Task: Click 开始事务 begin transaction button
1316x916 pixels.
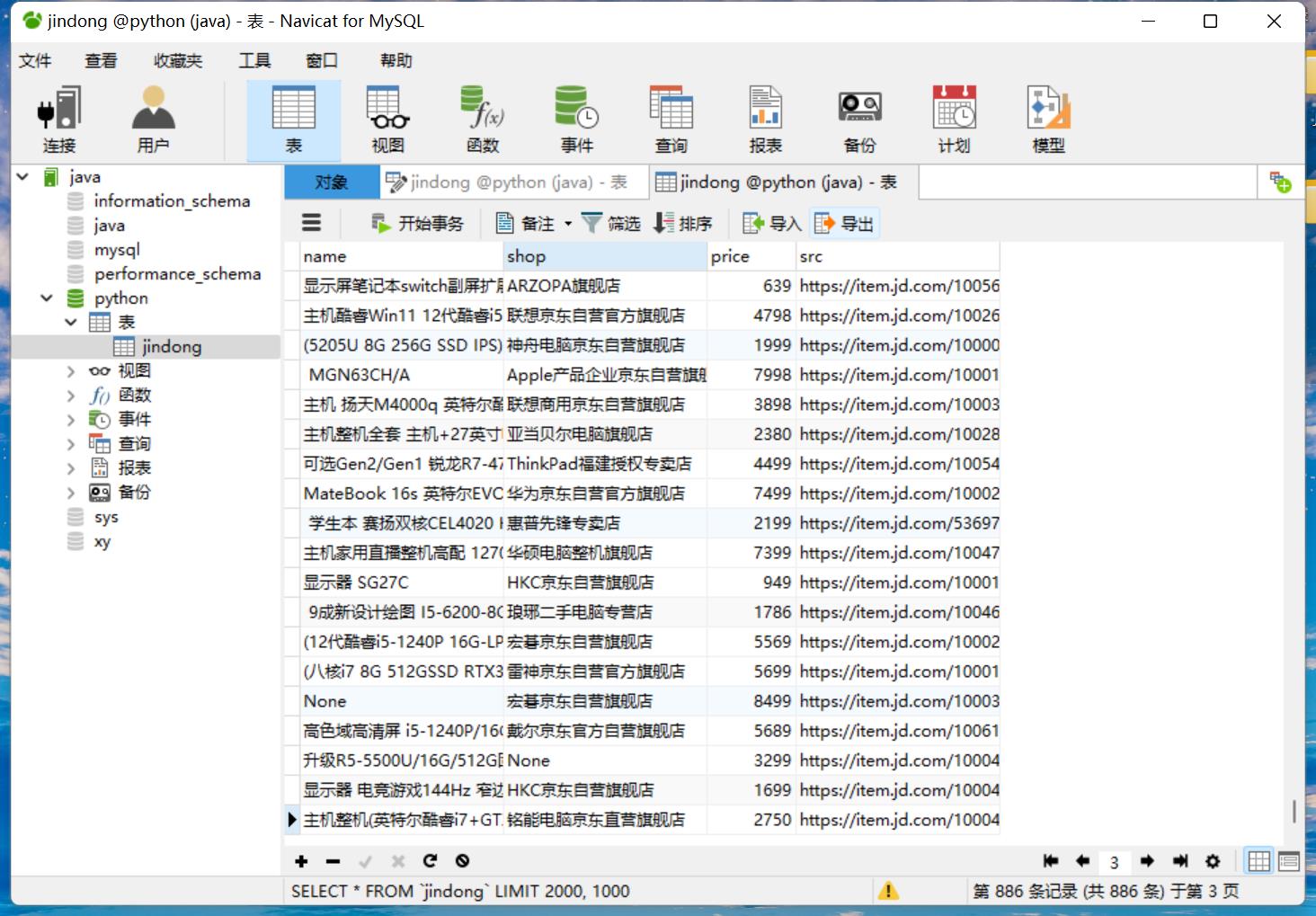Action: coord(418,223)
